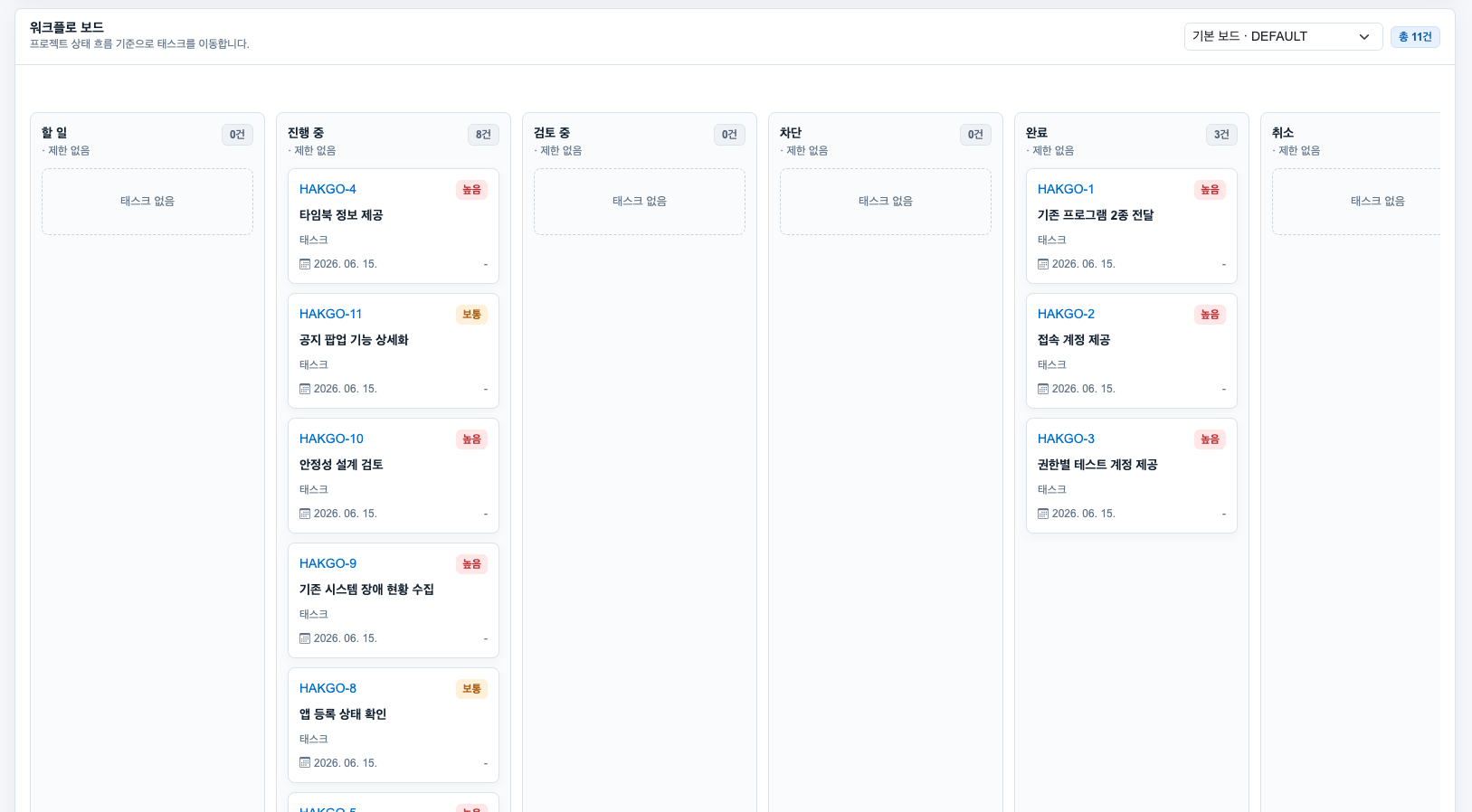The height and width of the screenshot is (812, 1472).
Task: Click the 진행 중 column header
Action: pos(306,133)
